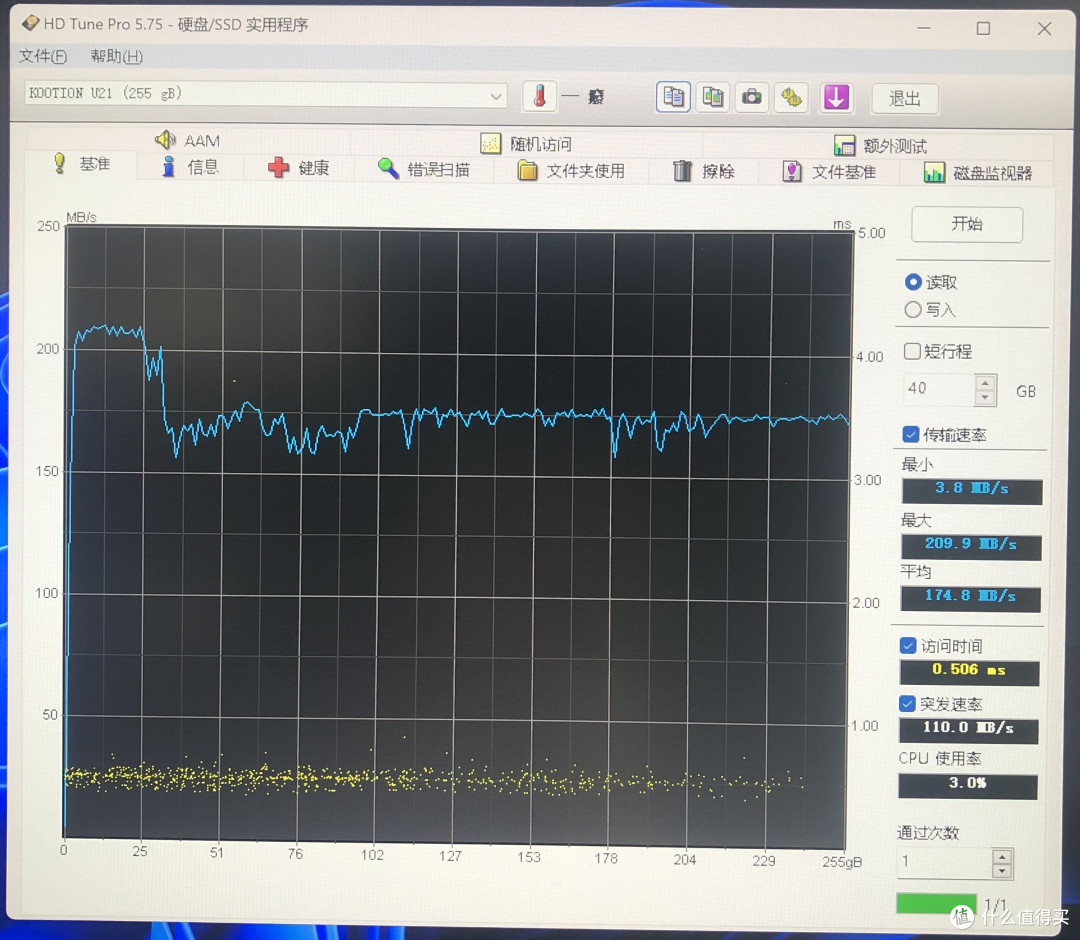Switch to the 信息 tab
Viewport: 1080px width, 940px height.
[x=189, y=167]
